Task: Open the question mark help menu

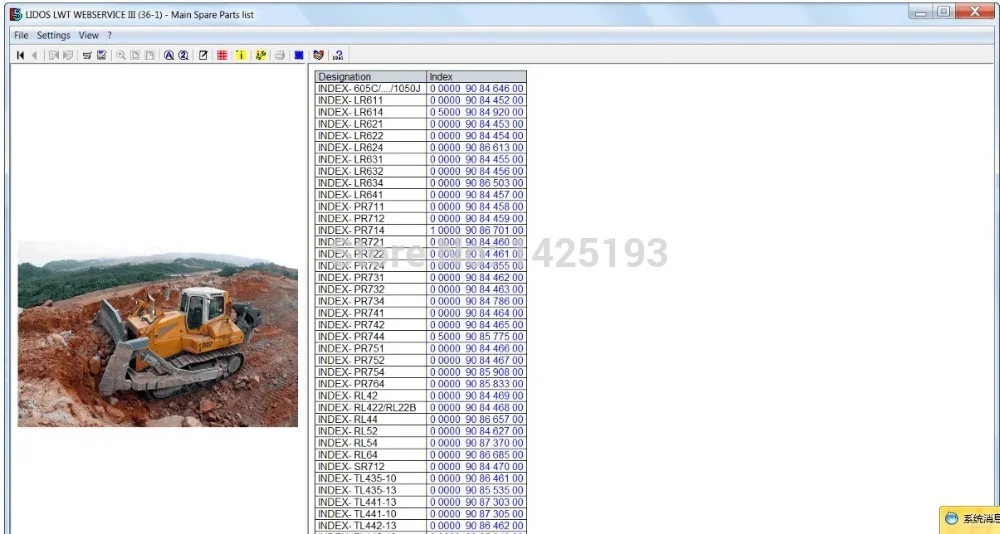Action: point(109,35)
